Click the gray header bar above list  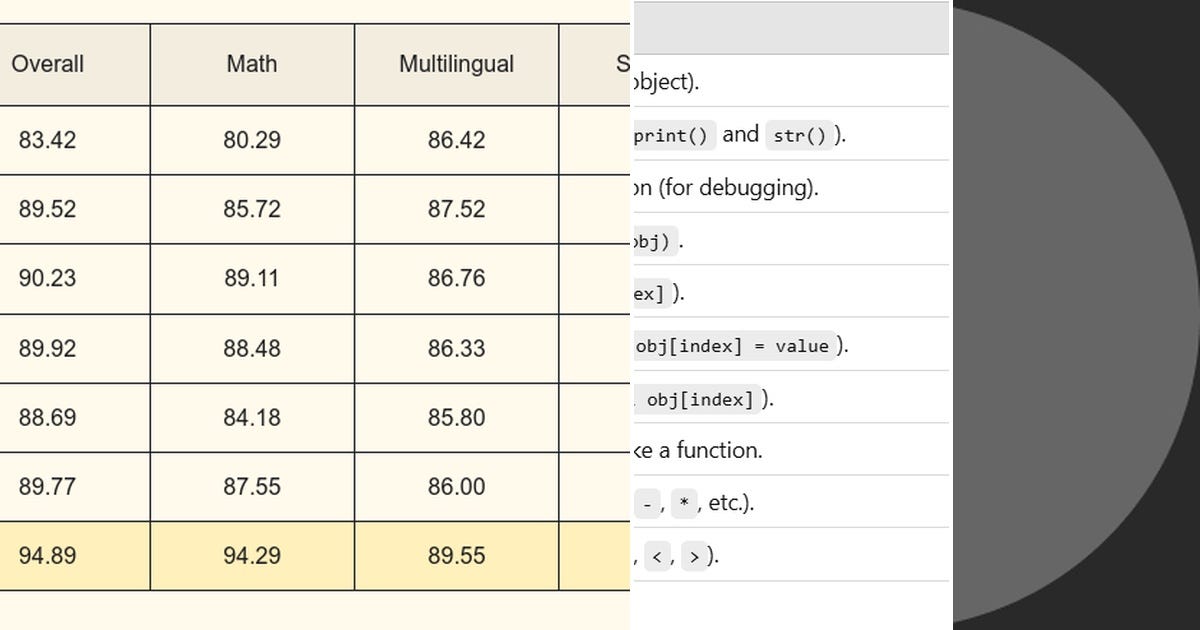(791, 28)
